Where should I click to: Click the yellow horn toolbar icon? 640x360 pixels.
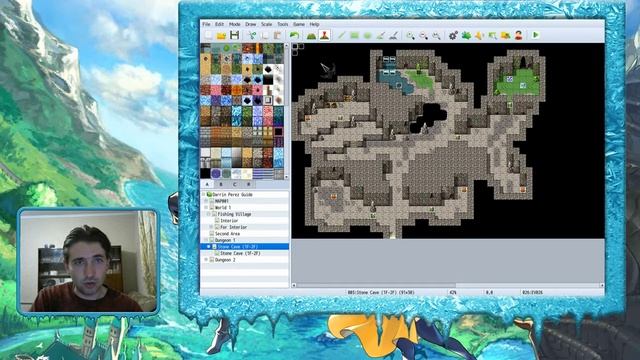(479, 36)
